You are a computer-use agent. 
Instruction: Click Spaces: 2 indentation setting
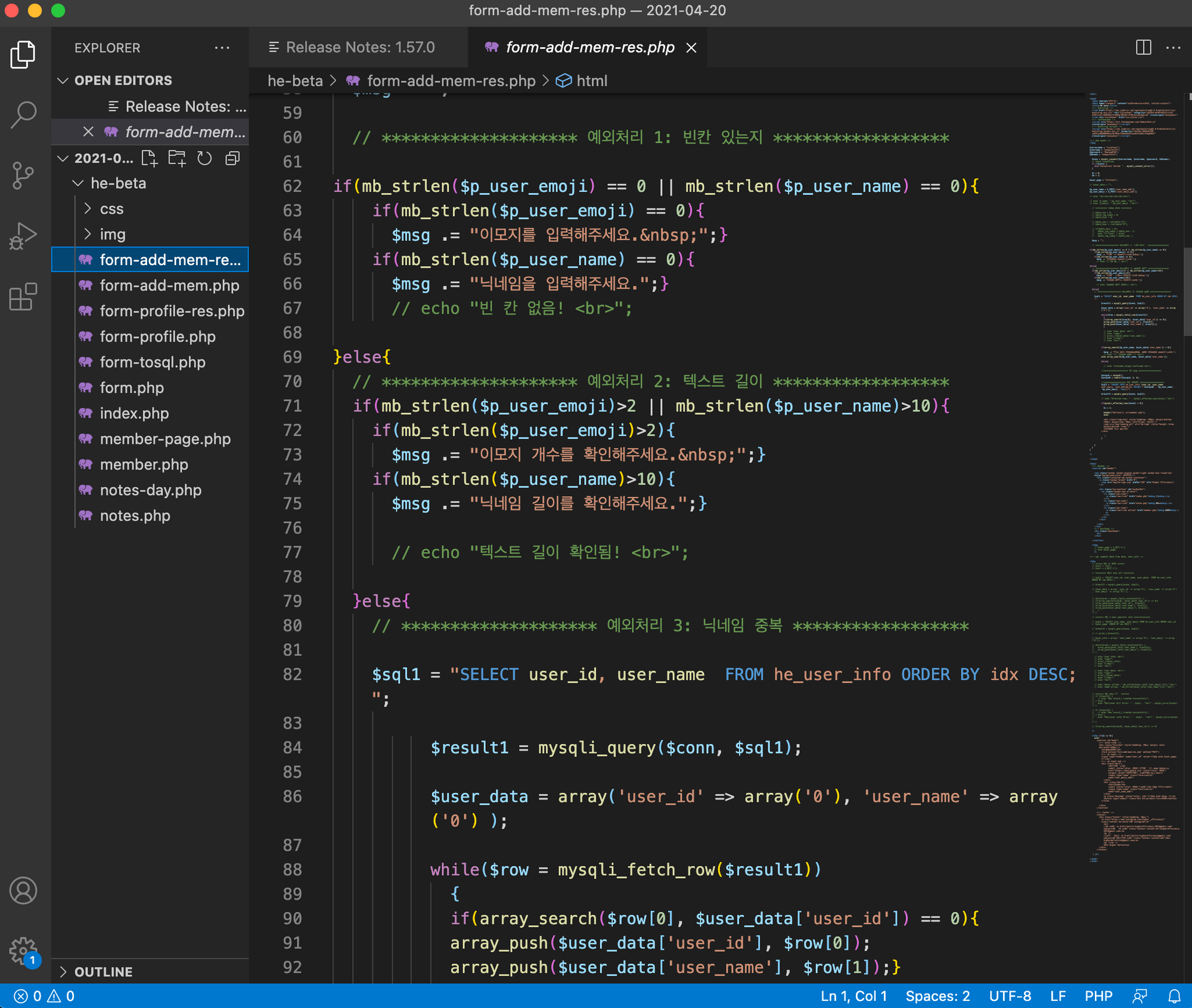[x=938, y=996]
